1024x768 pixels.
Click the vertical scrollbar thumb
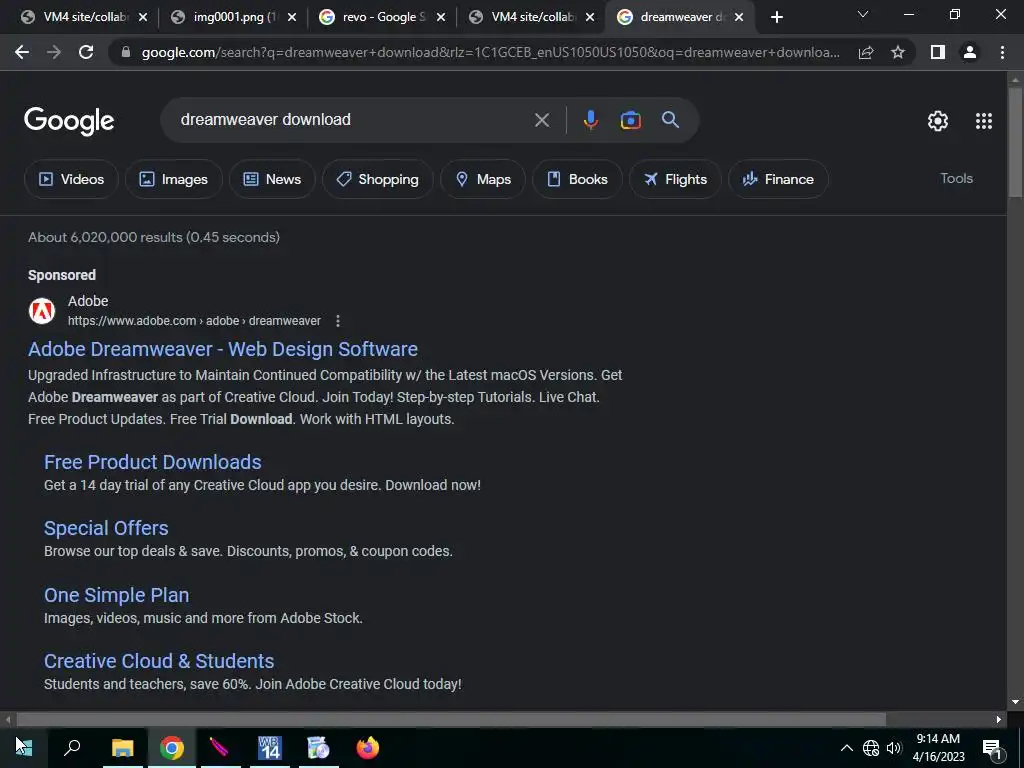coord(1015,141)
